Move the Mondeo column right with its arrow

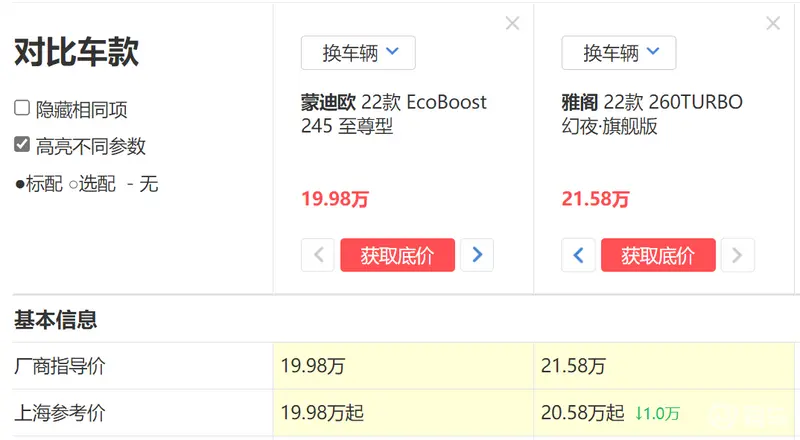(477, 255)
